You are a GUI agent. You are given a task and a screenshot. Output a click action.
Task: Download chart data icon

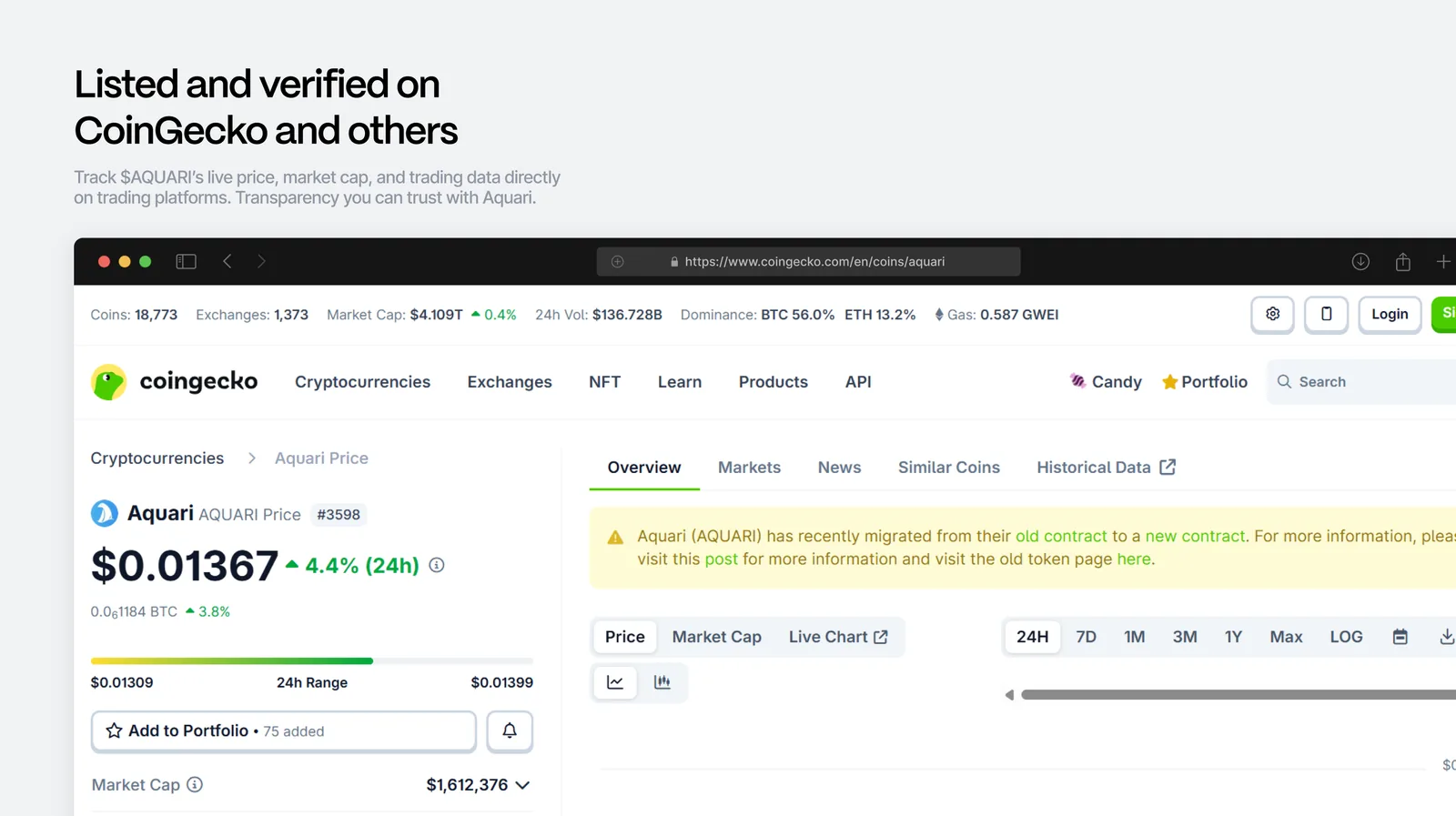click(x=1447, y=637)
